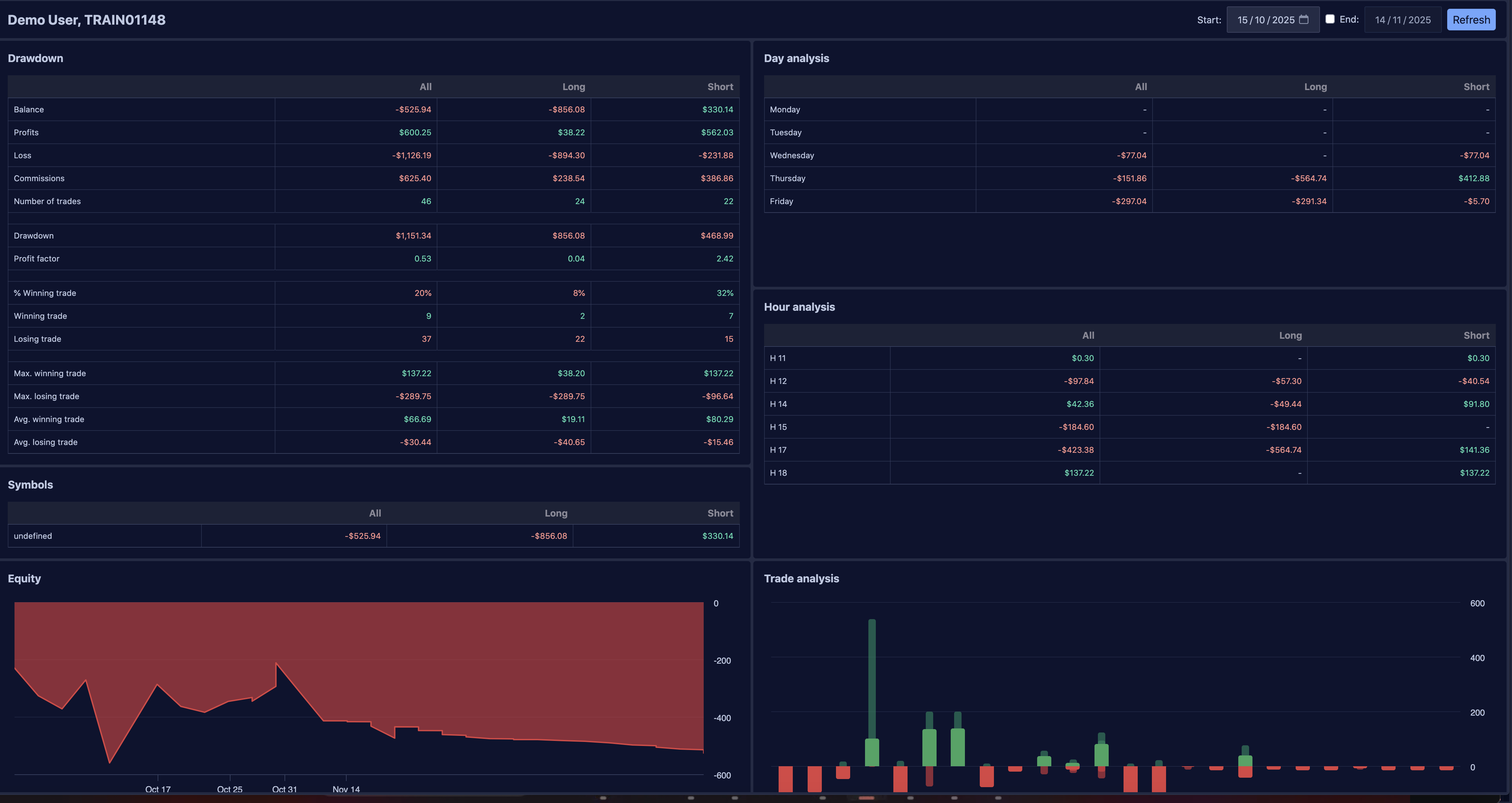Viewport: 1512px width, 803px height.
Task: Click the Start date day value
Action: tap(1242, 20)
